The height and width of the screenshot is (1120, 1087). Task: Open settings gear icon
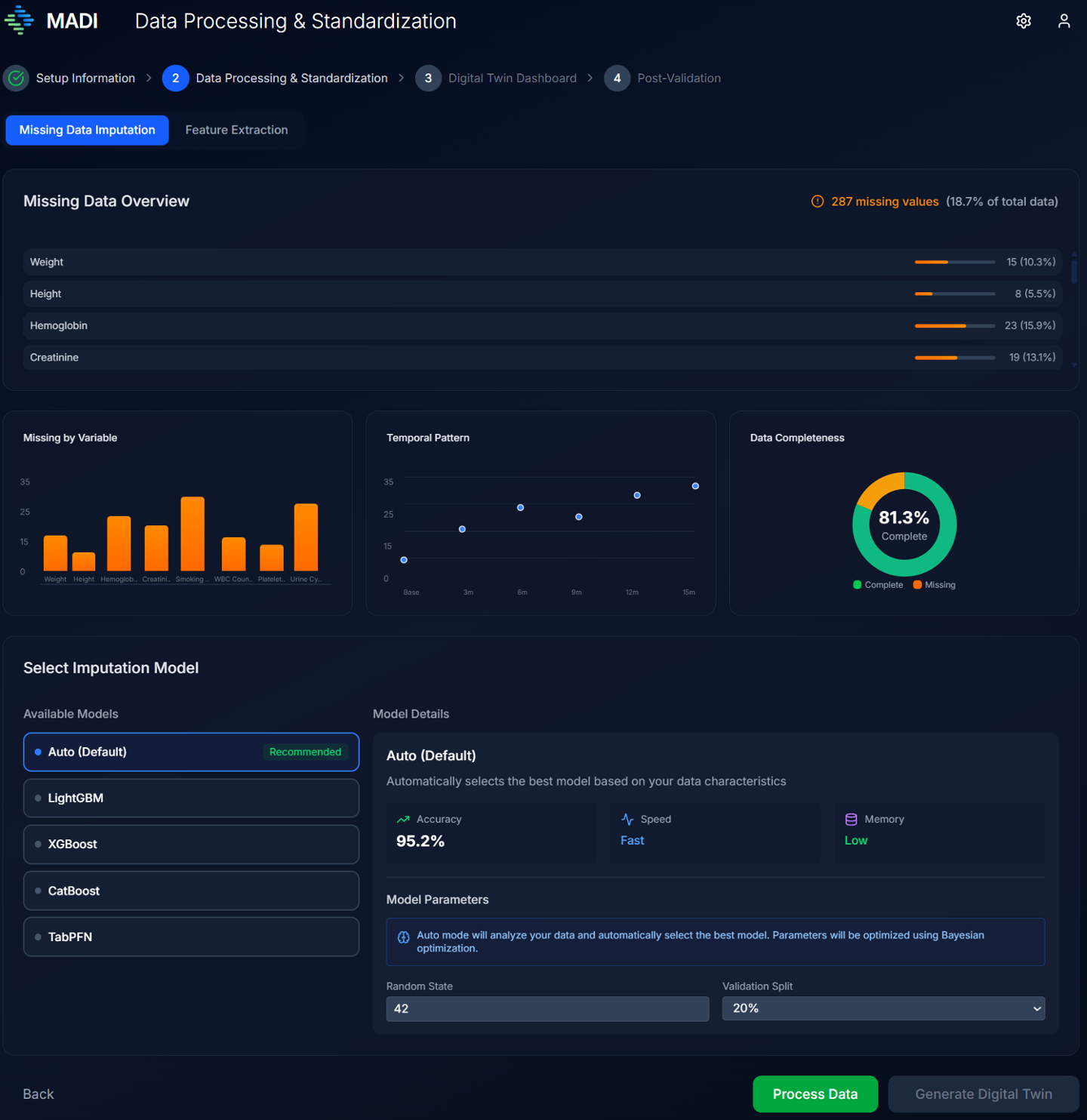pyautogui.click(x=1023, y=21)
